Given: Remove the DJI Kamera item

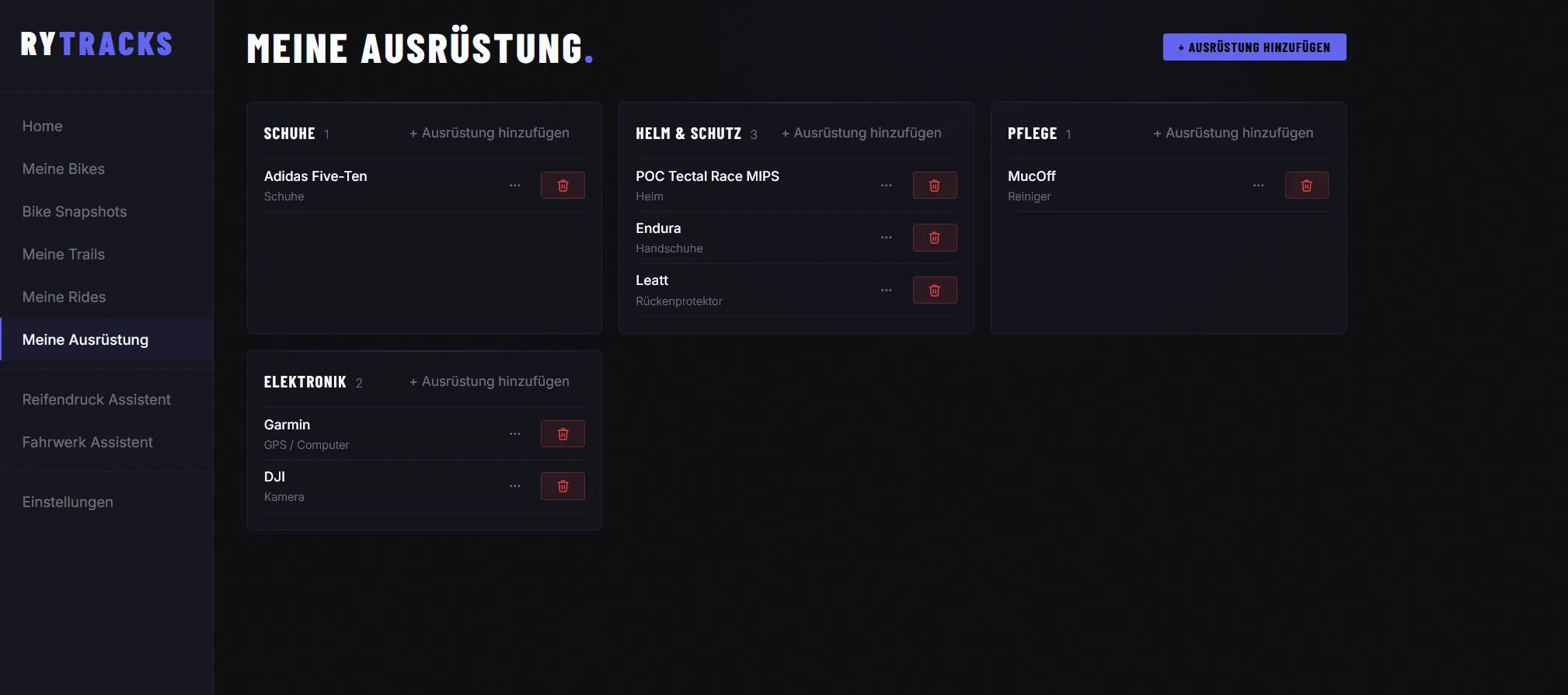Looking at the screenshot, I should (x=563, y=486).
